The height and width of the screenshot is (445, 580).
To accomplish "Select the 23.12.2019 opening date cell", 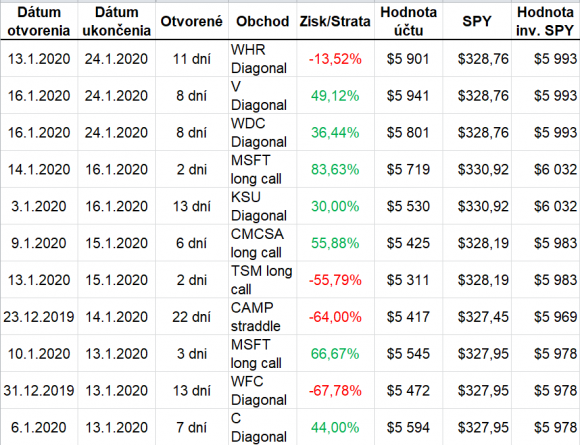I will coord(39,317).
